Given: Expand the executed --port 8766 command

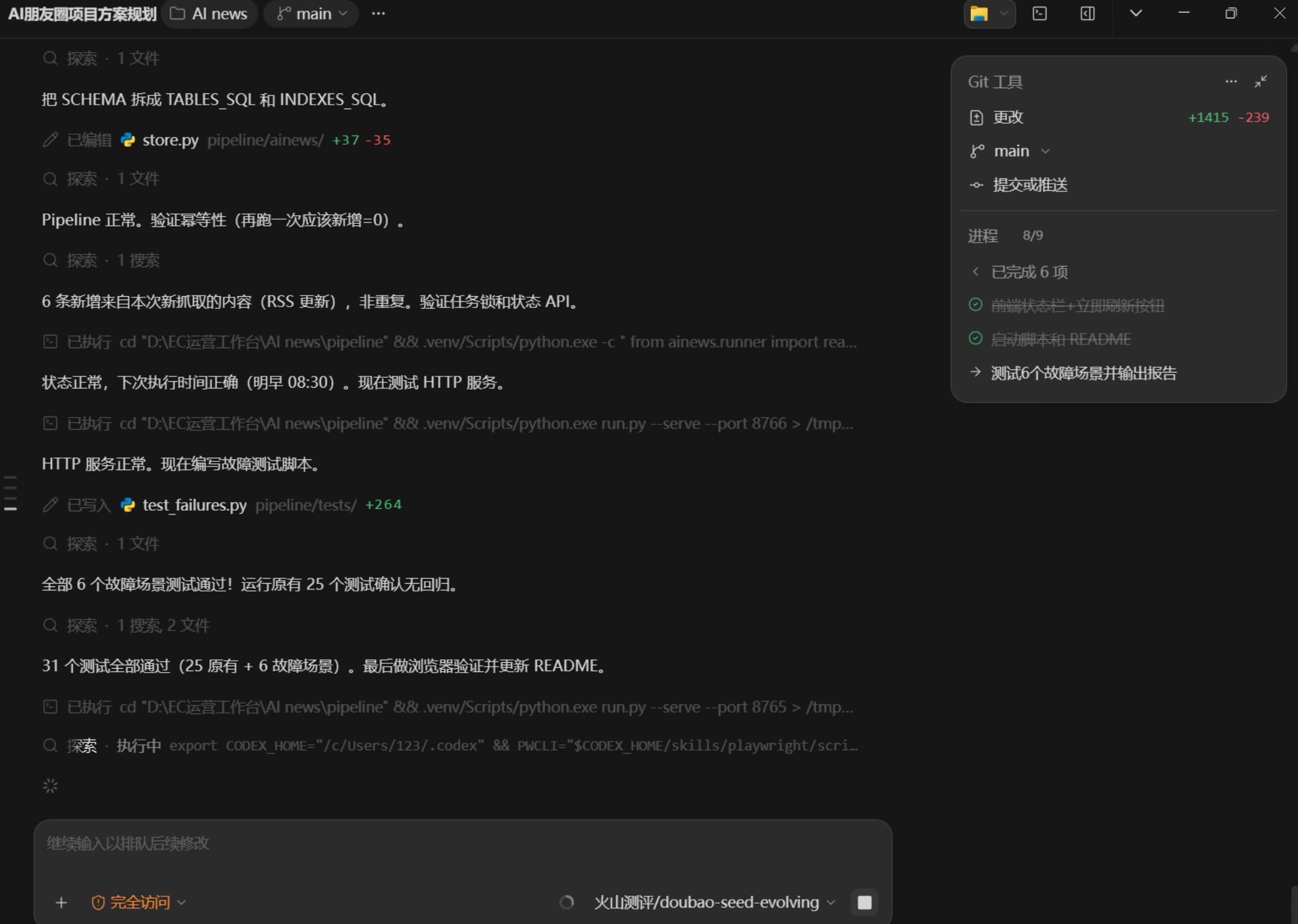Looking at the screenshot, I should coord(448,424).
